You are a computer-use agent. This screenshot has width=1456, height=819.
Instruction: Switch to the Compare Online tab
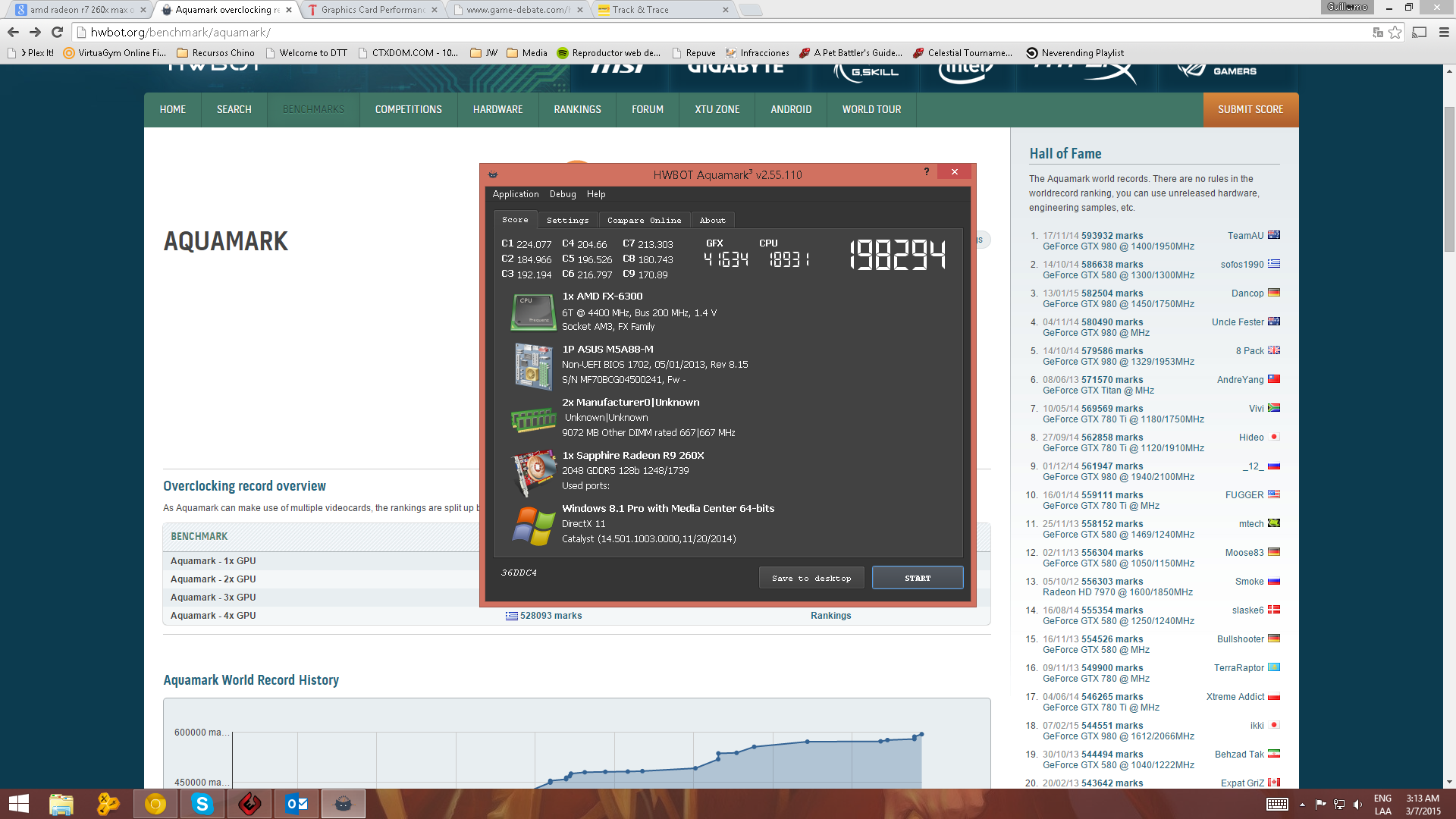click(x=644, y=220)
